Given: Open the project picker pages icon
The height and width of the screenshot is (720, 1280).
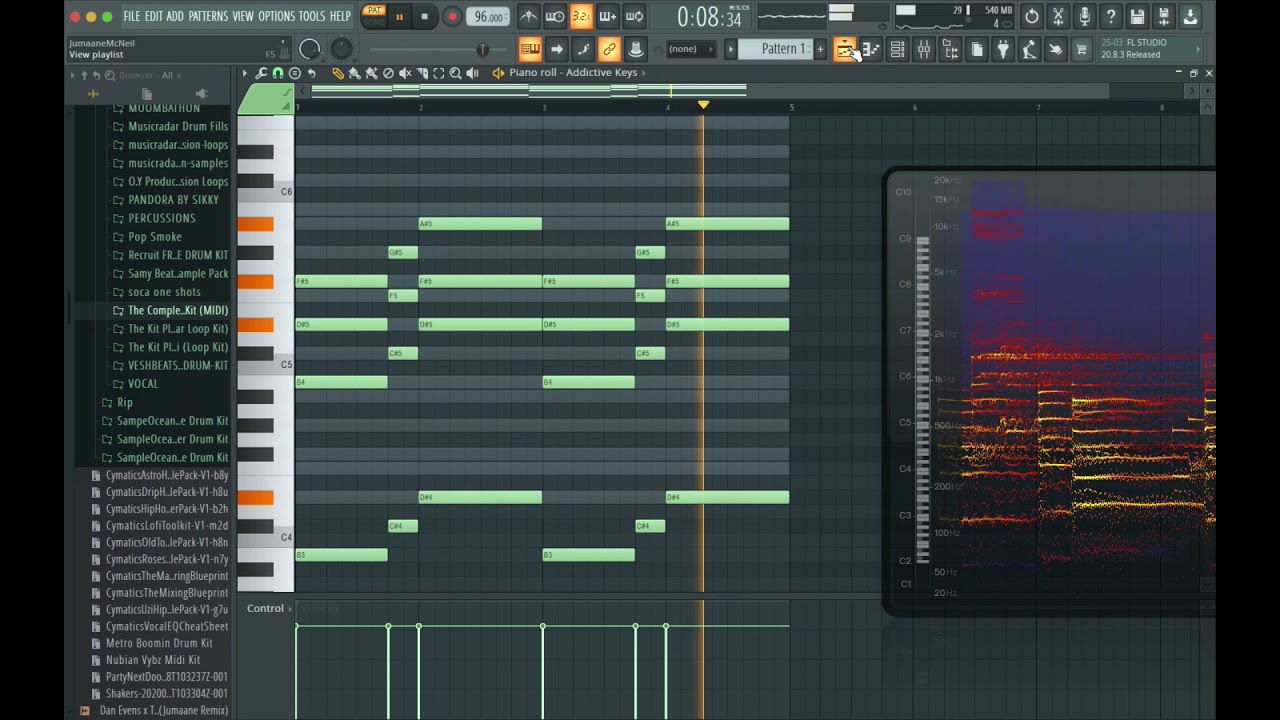Looking at the screenshot, I should [x=977, y=50].
